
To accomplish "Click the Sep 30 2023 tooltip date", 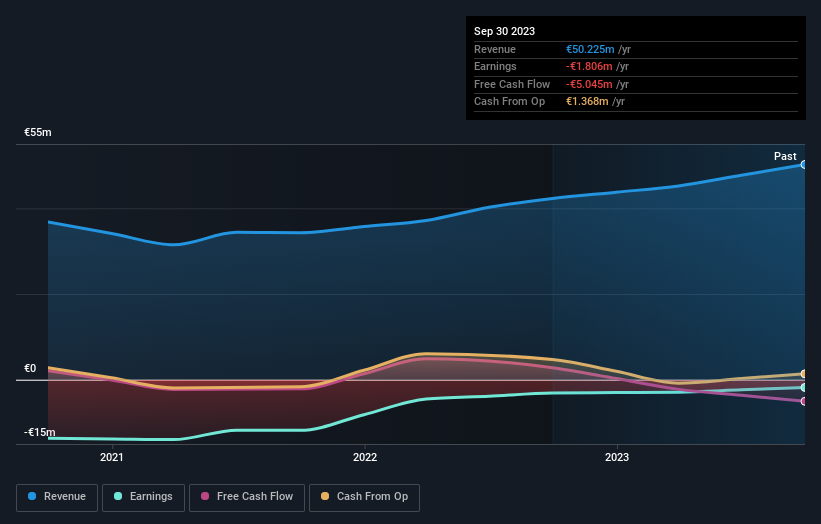I will (x=504, y=31).
